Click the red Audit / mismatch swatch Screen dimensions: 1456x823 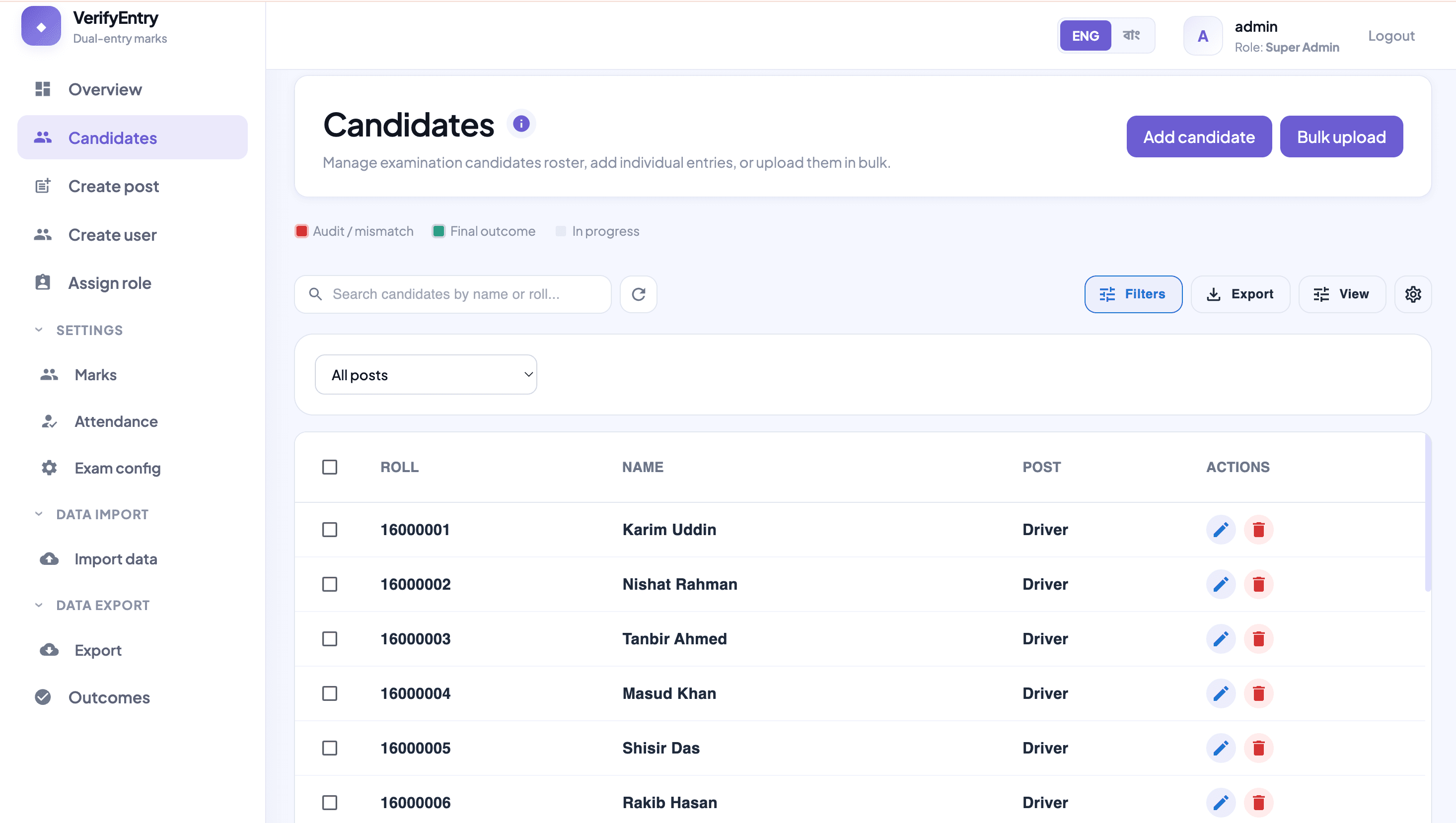click(x=301, y=231)
